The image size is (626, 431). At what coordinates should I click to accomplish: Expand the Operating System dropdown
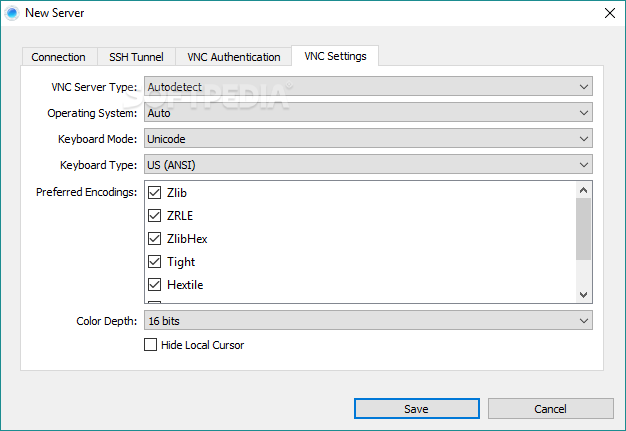coord(368,113)
